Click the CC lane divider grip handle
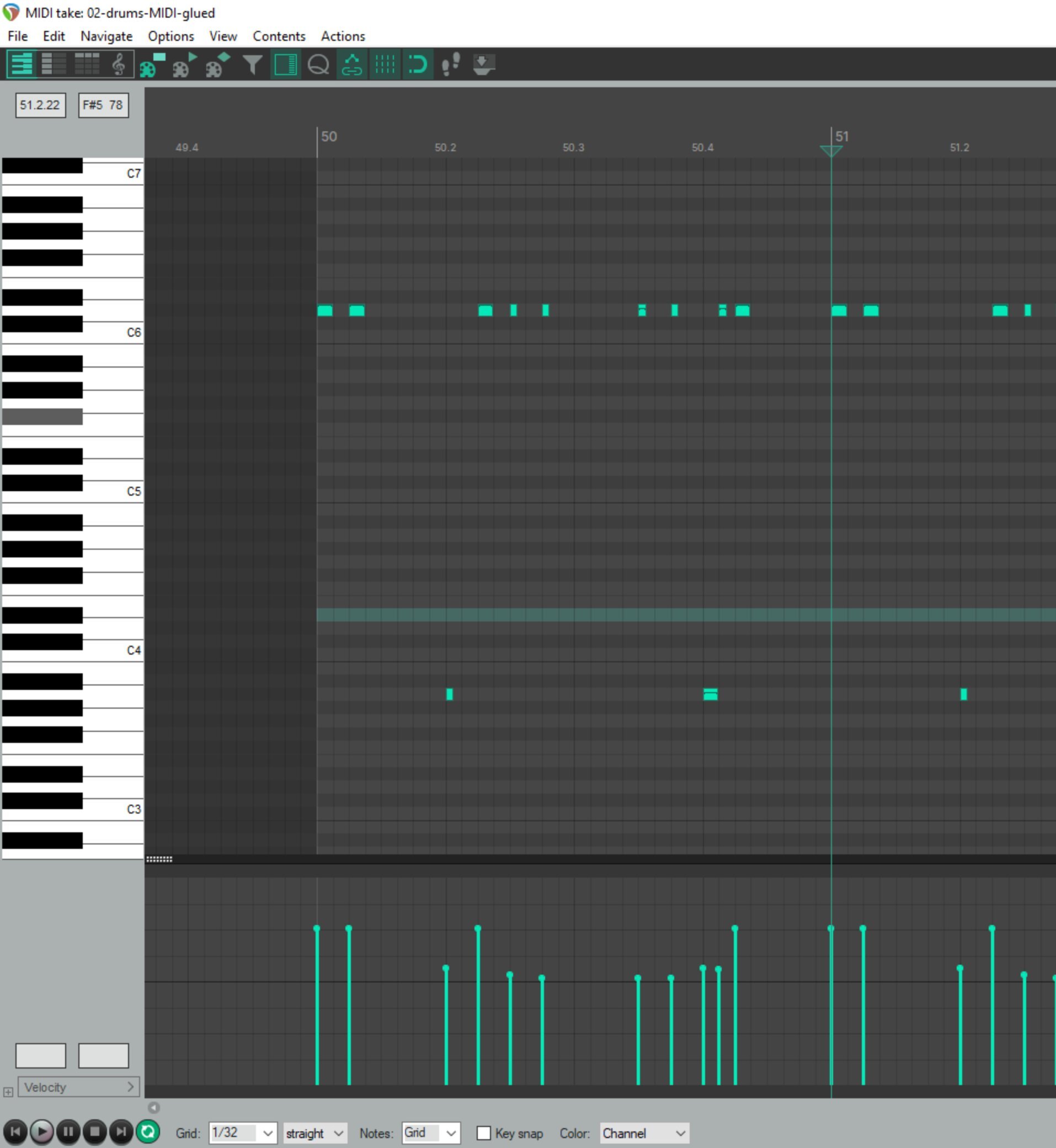1056x1148 pixels. [x=159, y=859]
